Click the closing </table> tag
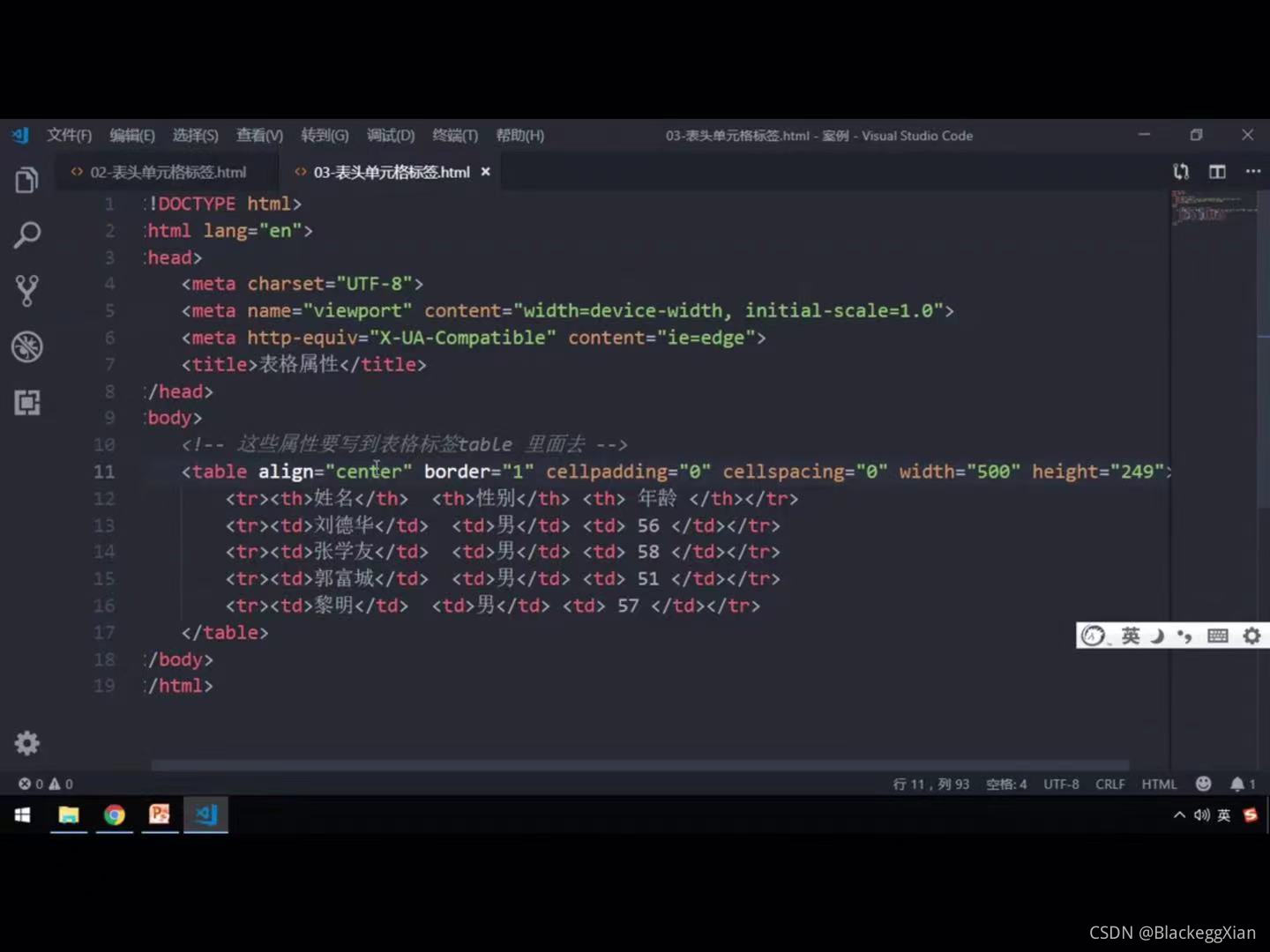Screen dimensions: 1270x952 click(225, 633)
